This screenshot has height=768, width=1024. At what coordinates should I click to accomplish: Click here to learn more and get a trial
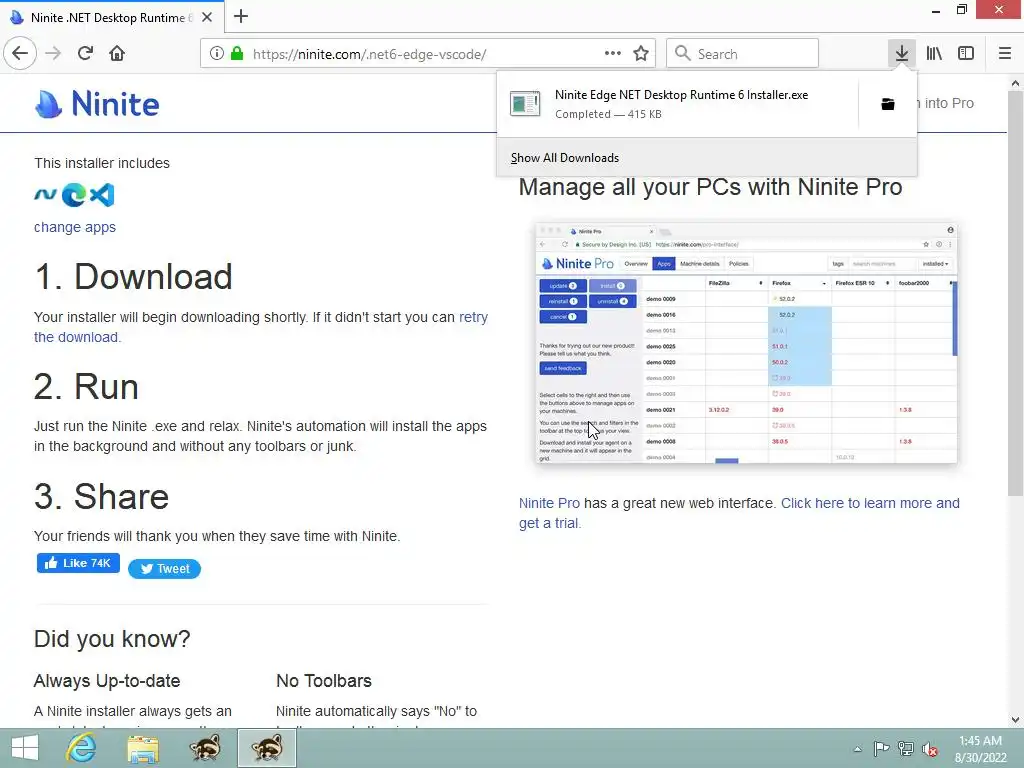pos(739,513)
